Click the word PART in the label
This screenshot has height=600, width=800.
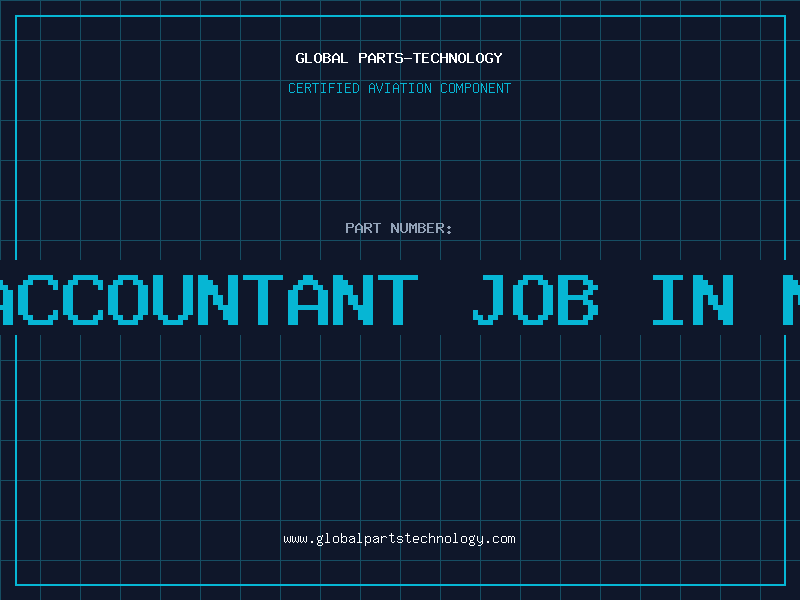[363, 228]
